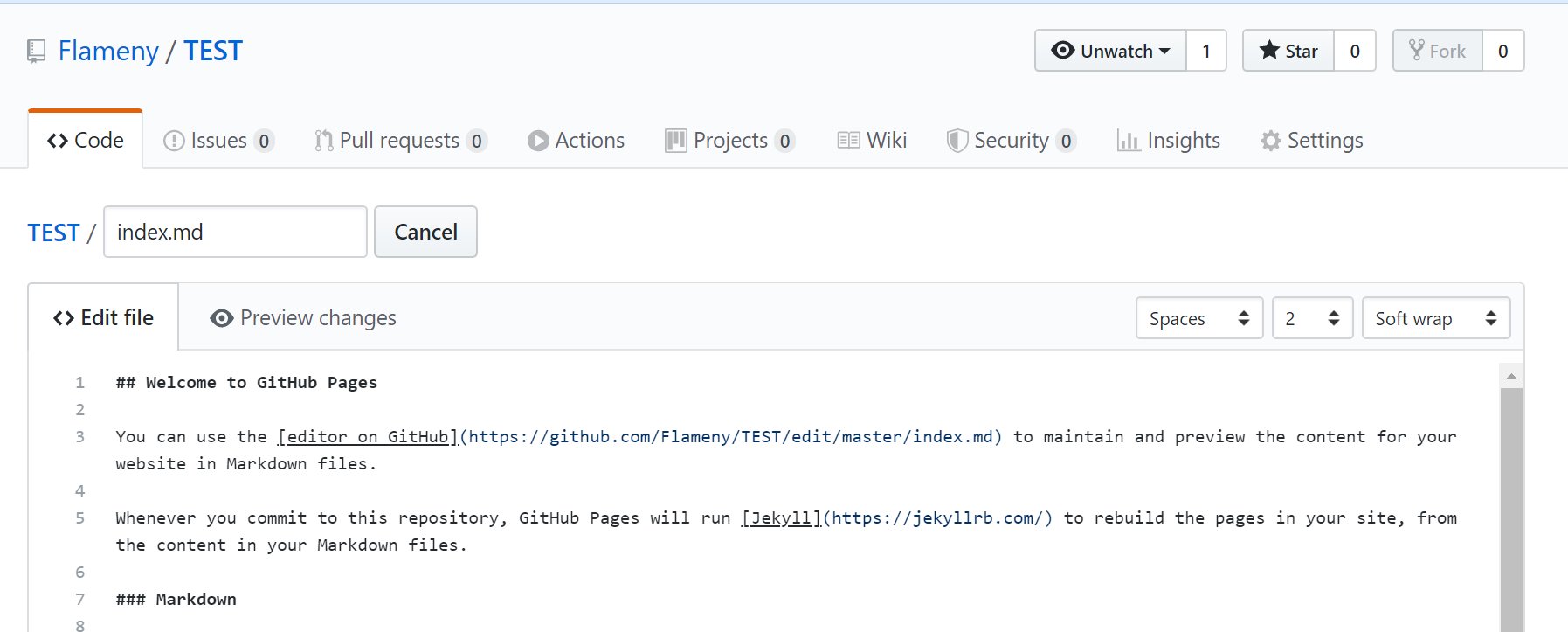
Task: Click the Wiki open-book icon
Action: point(848,141)
